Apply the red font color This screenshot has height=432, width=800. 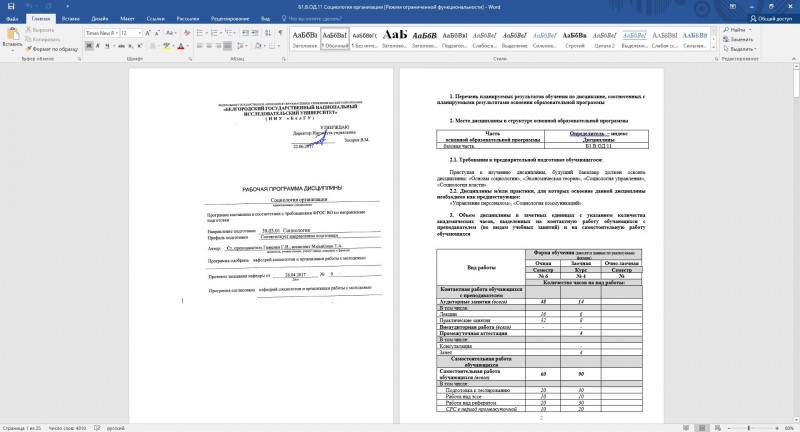(x=180, y=46)
